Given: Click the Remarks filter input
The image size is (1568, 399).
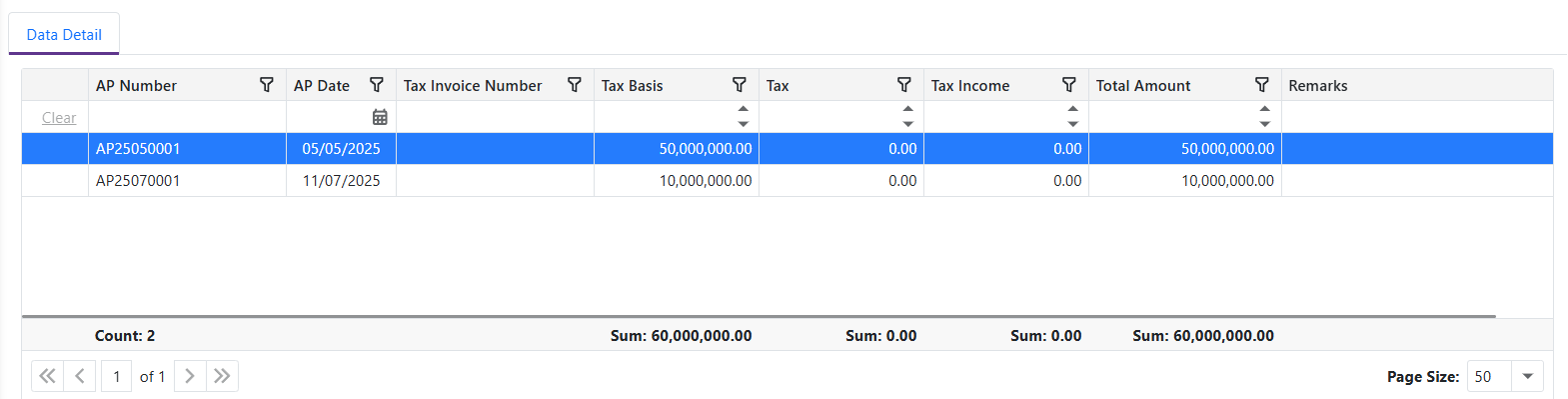Looking at the screenshot, I should coord(1417,117).
